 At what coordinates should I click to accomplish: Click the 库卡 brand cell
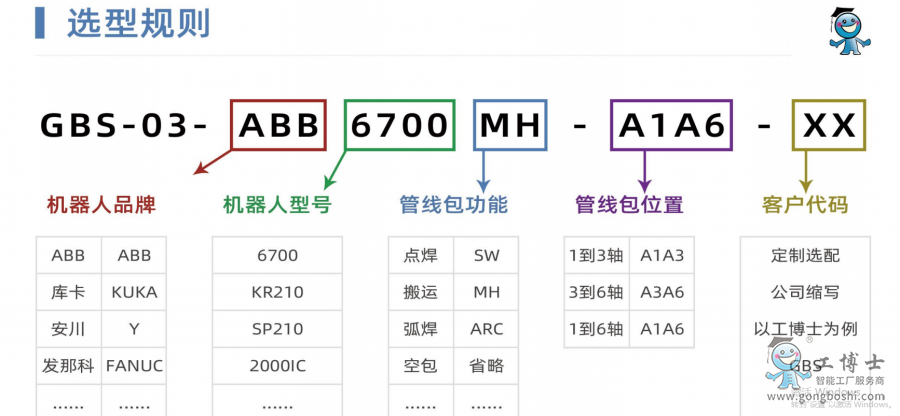68,292
